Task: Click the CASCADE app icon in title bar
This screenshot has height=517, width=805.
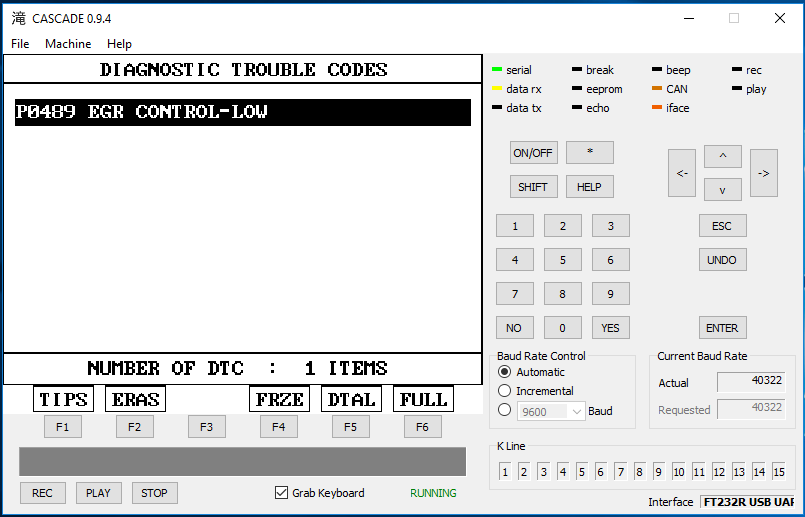Action: tap(18, 18)
